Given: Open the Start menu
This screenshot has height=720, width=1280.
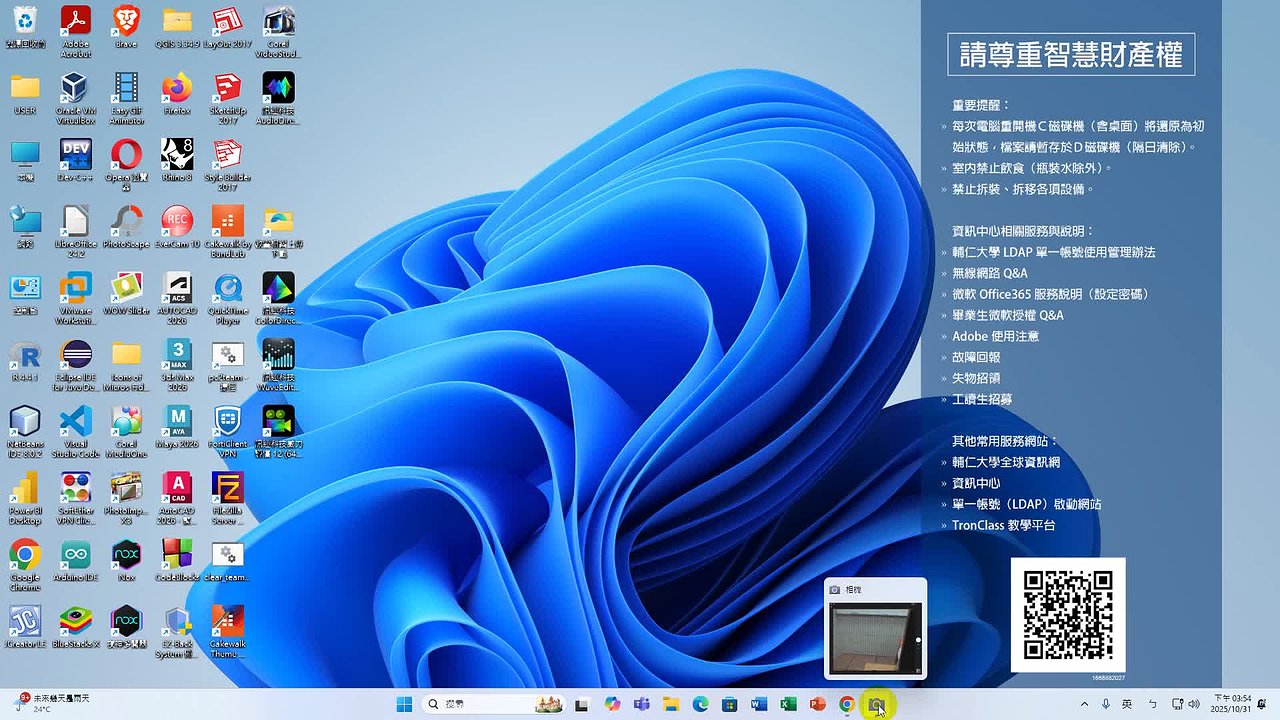Looking at the screenshot, I should 404,704.
